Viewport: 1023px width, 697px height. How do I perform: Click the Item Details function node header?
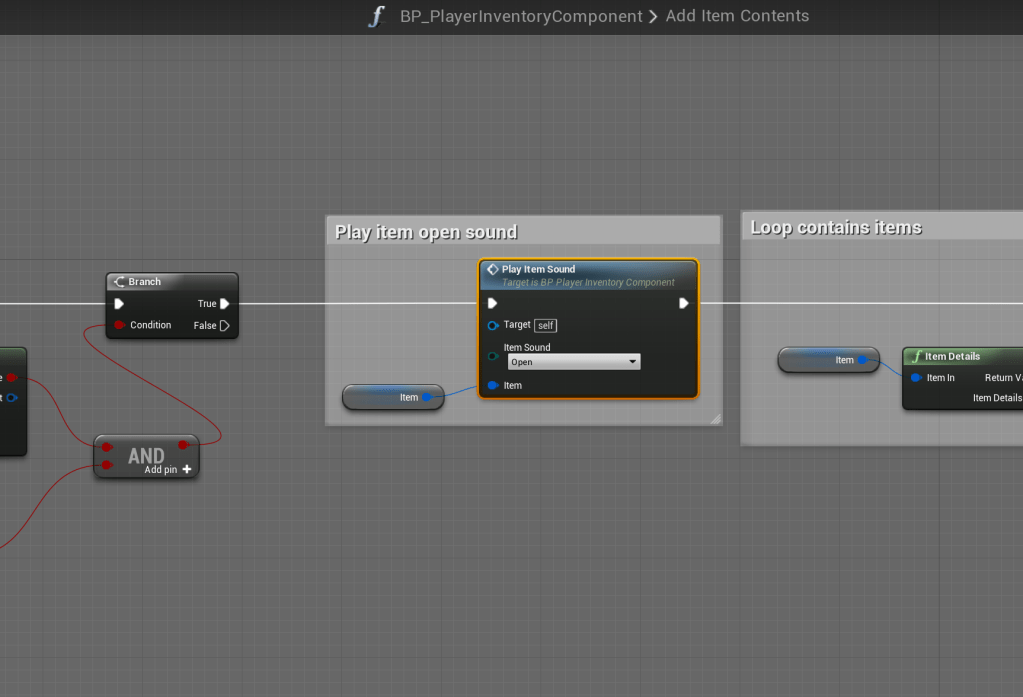coord(963,356)
